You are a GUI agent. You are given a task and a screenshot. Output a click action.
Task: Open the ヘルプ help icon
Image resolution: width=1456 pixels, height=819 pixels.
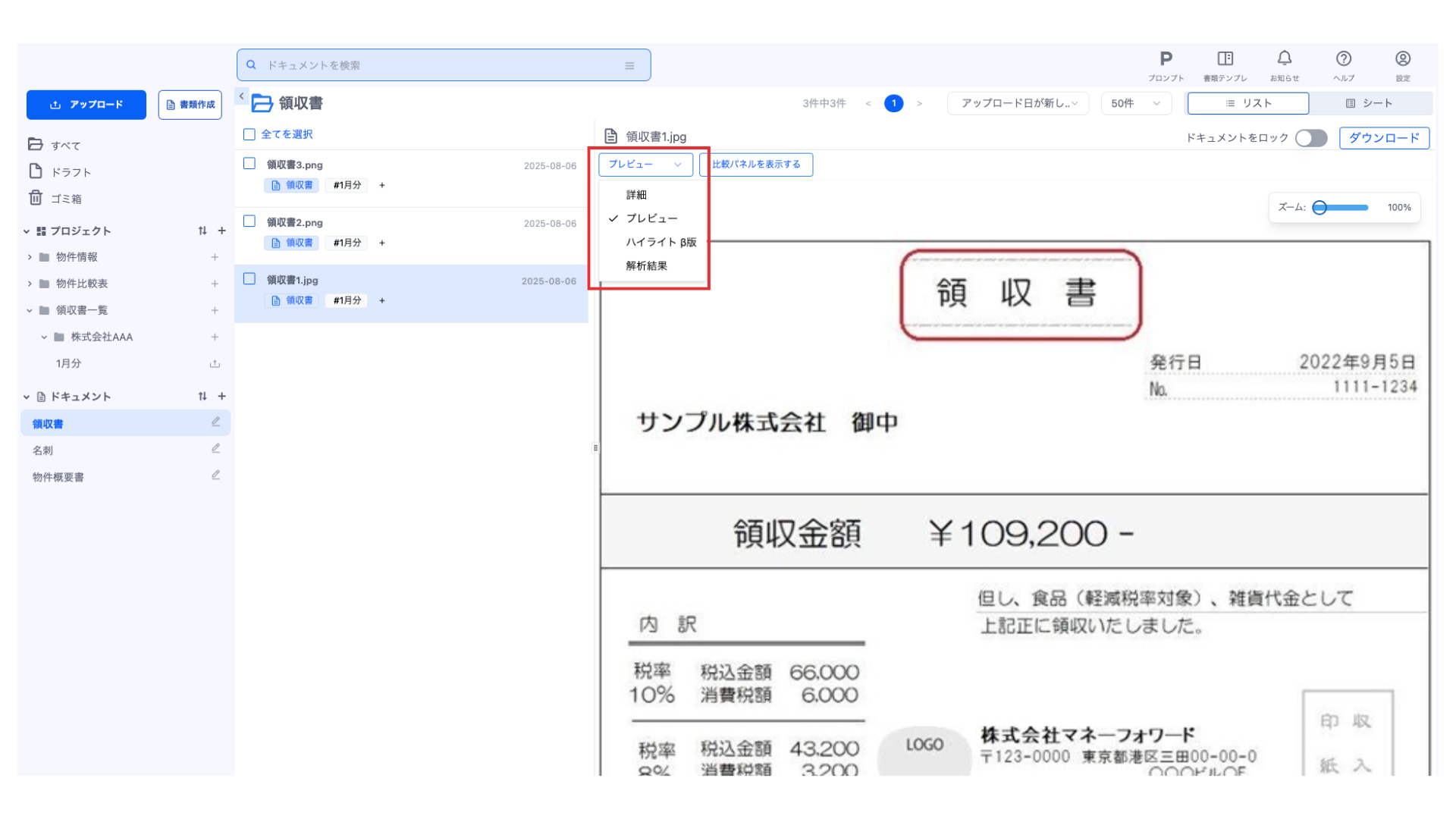[x=1343, y=59]
